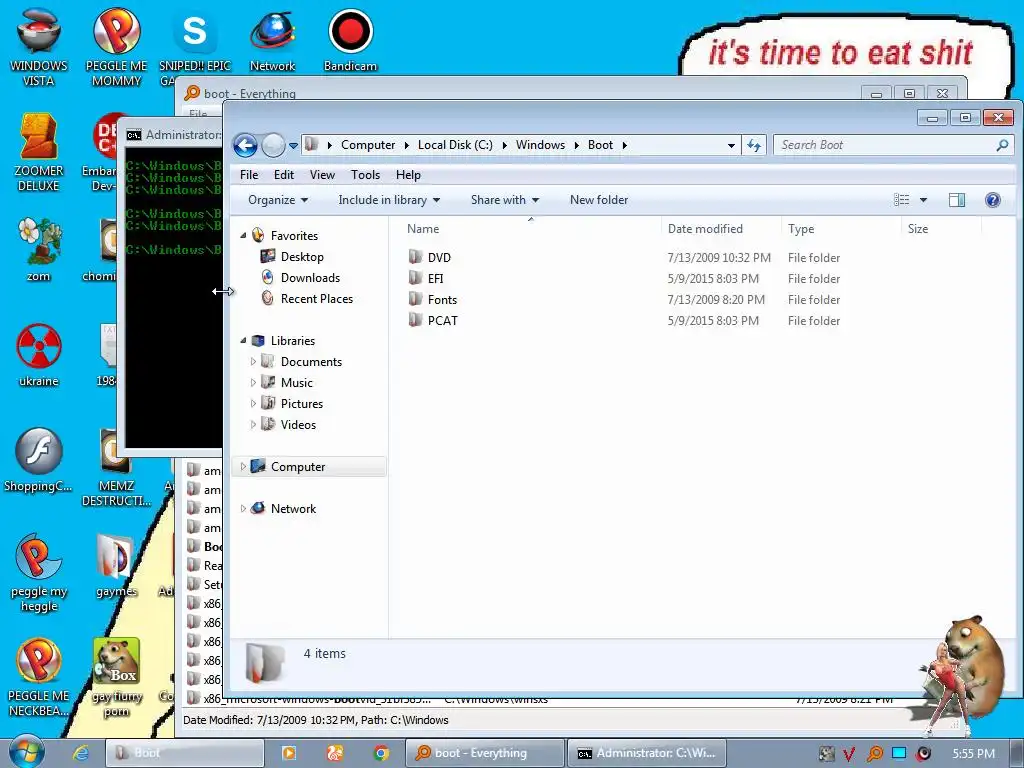
Task: Open the ukraine desktop icon
Action: (x=39, y=355)
